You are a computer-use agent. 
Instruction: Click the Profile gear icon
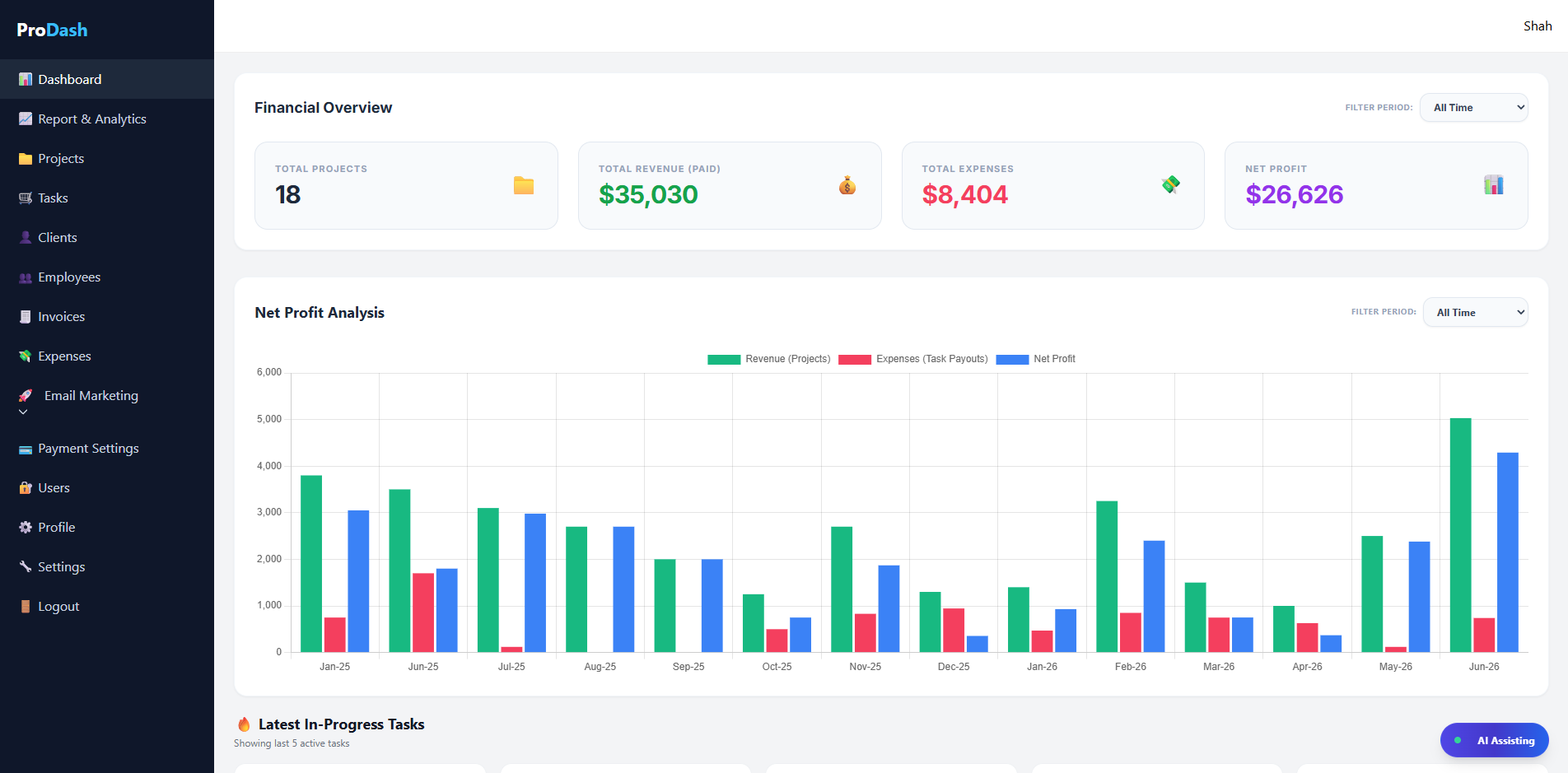tap(26, 528)
